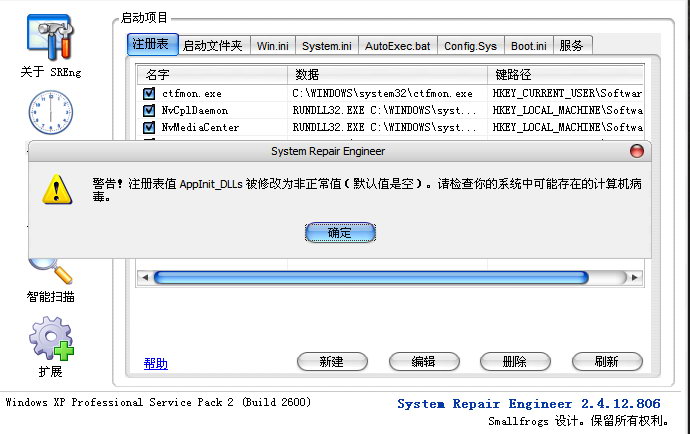Click the System Repair Engineer 2.4.12.806 text
Image resolution: width=690 pixels, height=434 pixels.
coord(529,404)
